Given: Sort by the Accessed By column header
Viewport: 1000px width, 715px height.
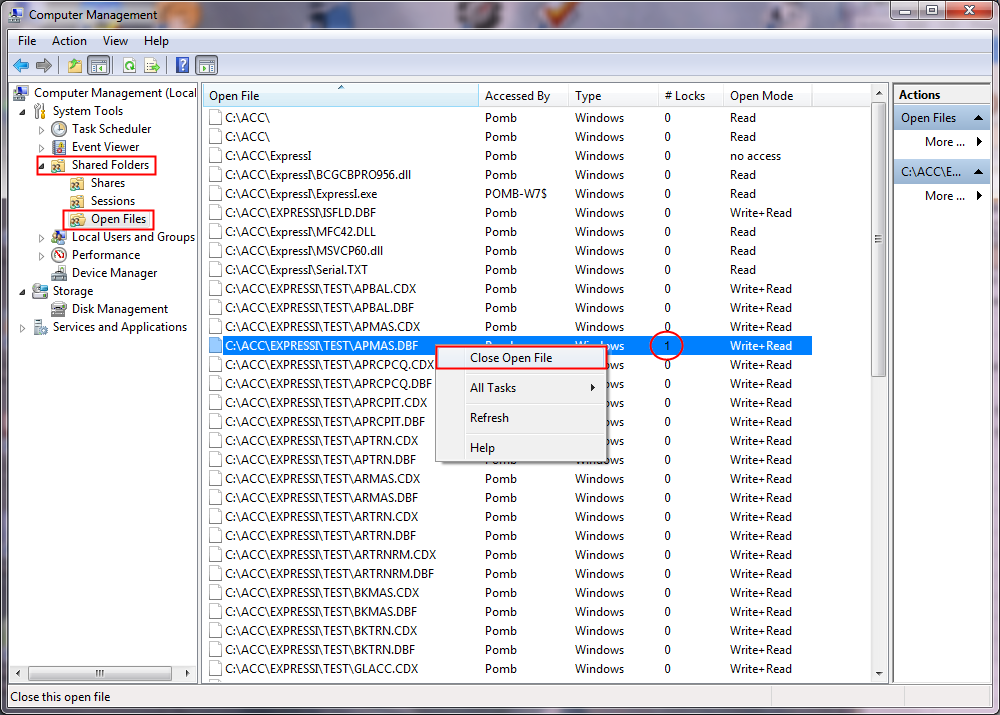Looking at the screenshot, I should 515,95.
